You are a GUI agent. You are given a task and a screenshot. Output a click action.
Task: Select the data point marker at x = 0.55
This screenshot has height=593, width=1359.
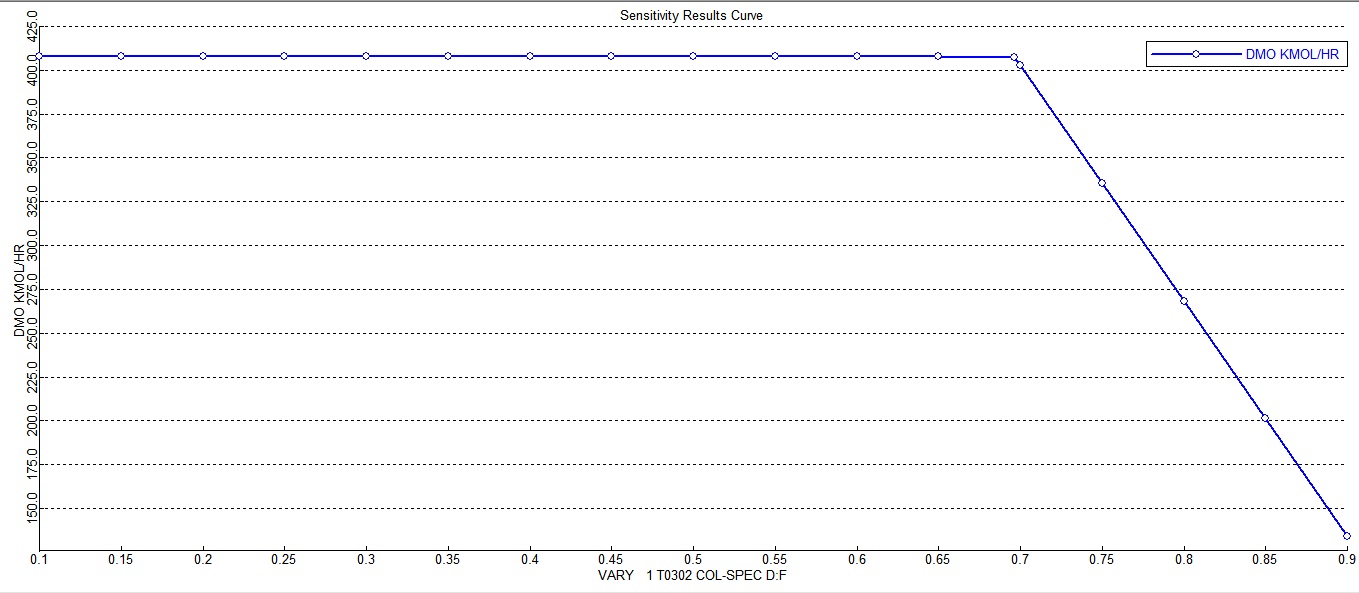pyautogui.click(x=775, y=56)
